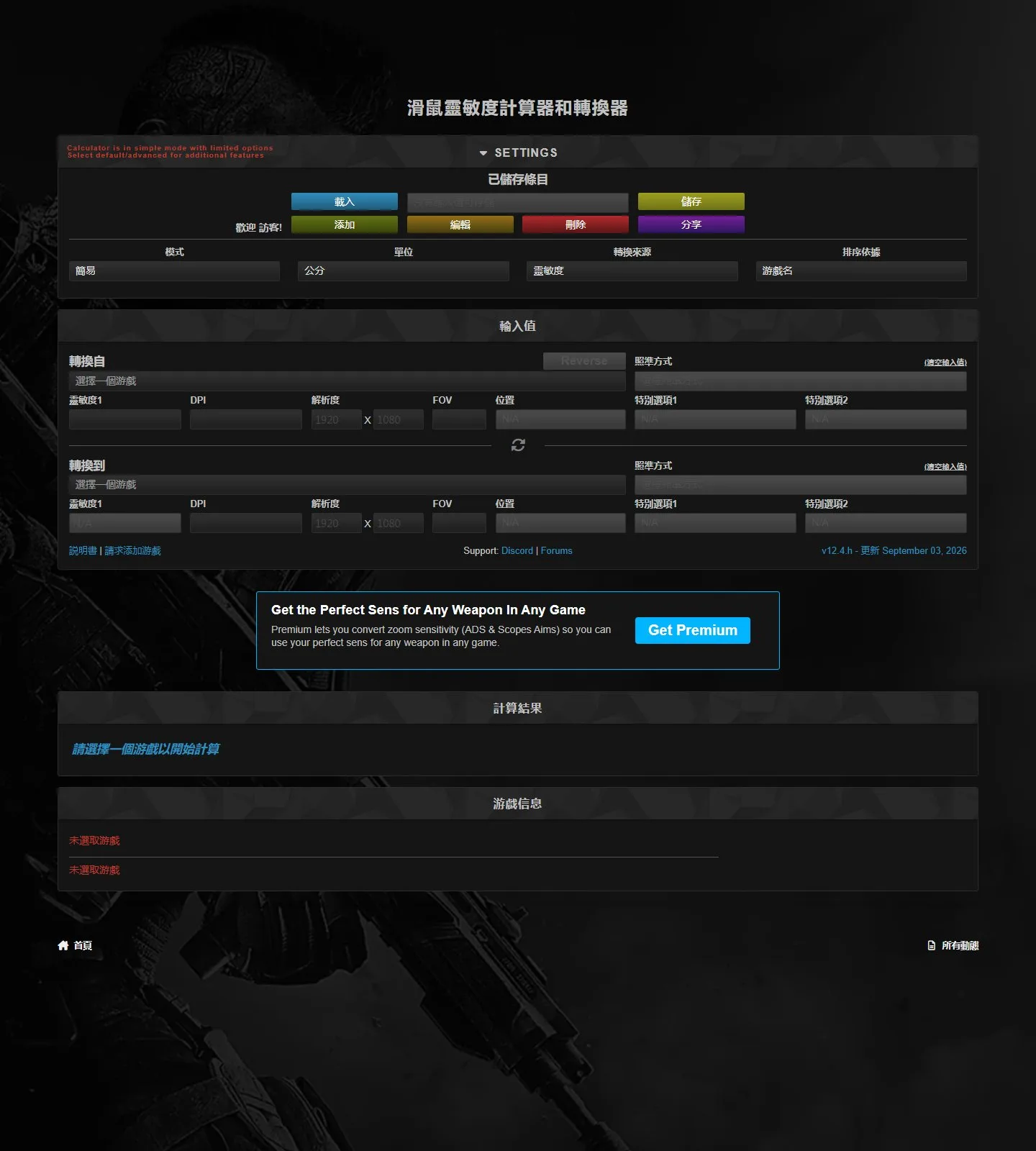The image size is (1036, 1151).
Task: Open the 位置 dropdown in the 轉換到 section
Action: pos(560,523)
